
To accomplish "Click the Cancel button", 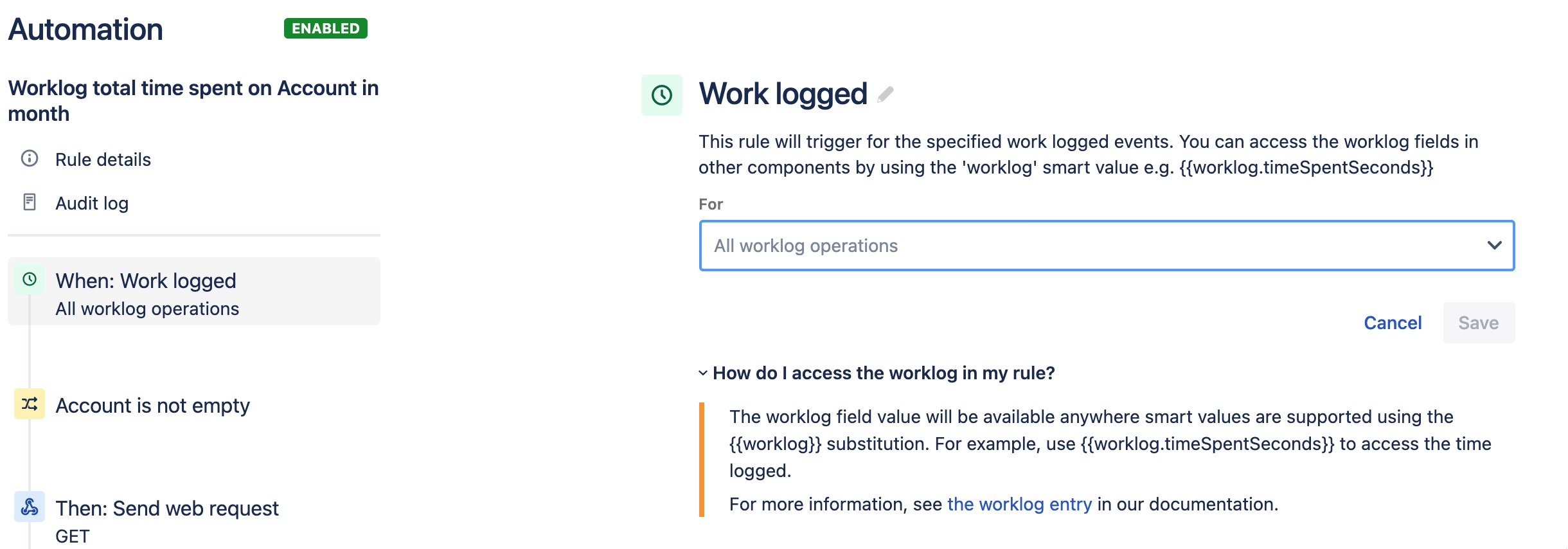I will pos(1393,323).
